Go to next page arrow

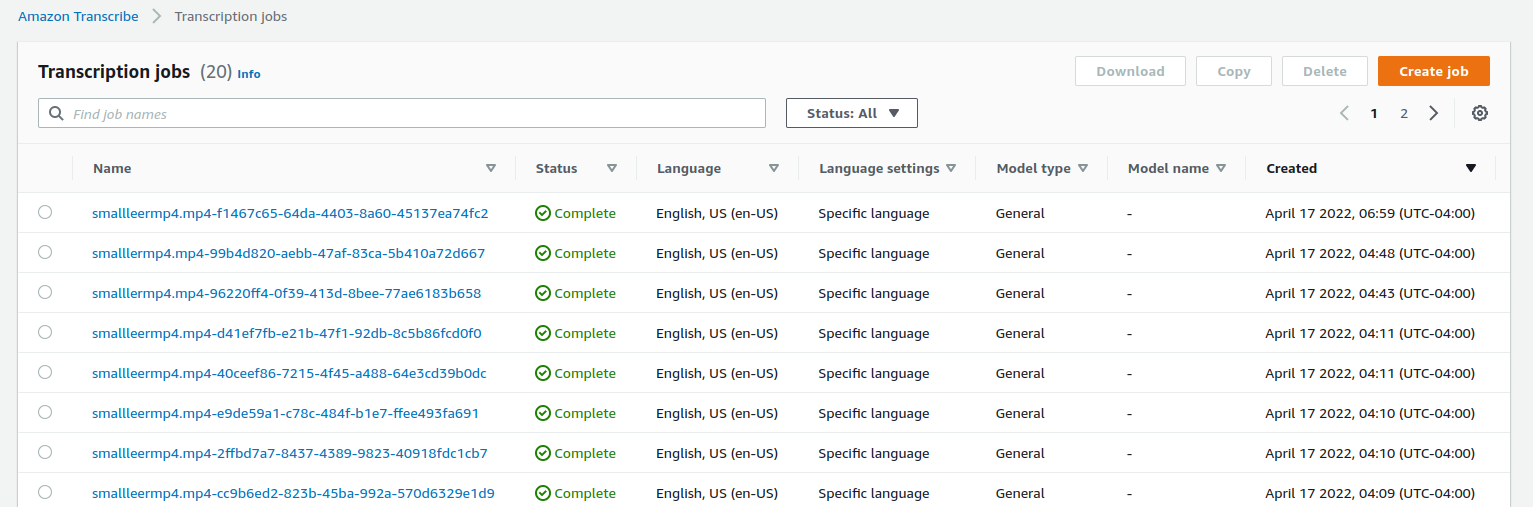tap(1434, 113)
